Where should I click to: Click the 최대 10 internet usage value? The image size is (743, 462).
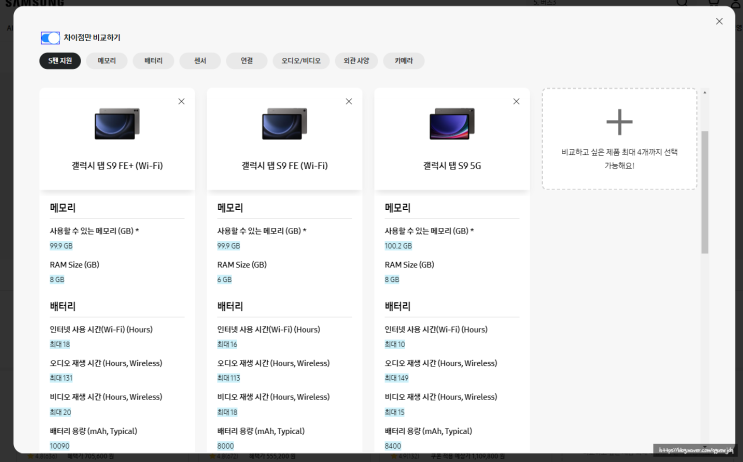pyautogui.click(x=395, y=344)
